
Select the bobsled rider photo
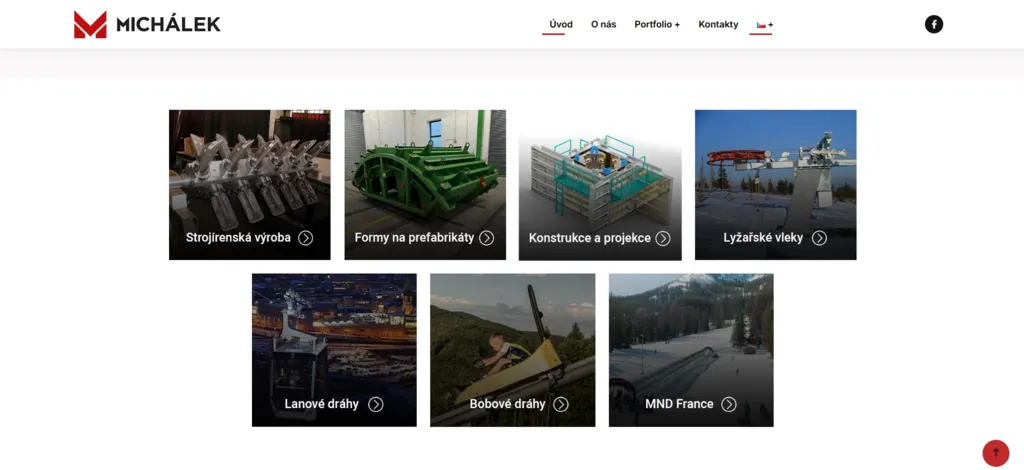click(513, 350)
